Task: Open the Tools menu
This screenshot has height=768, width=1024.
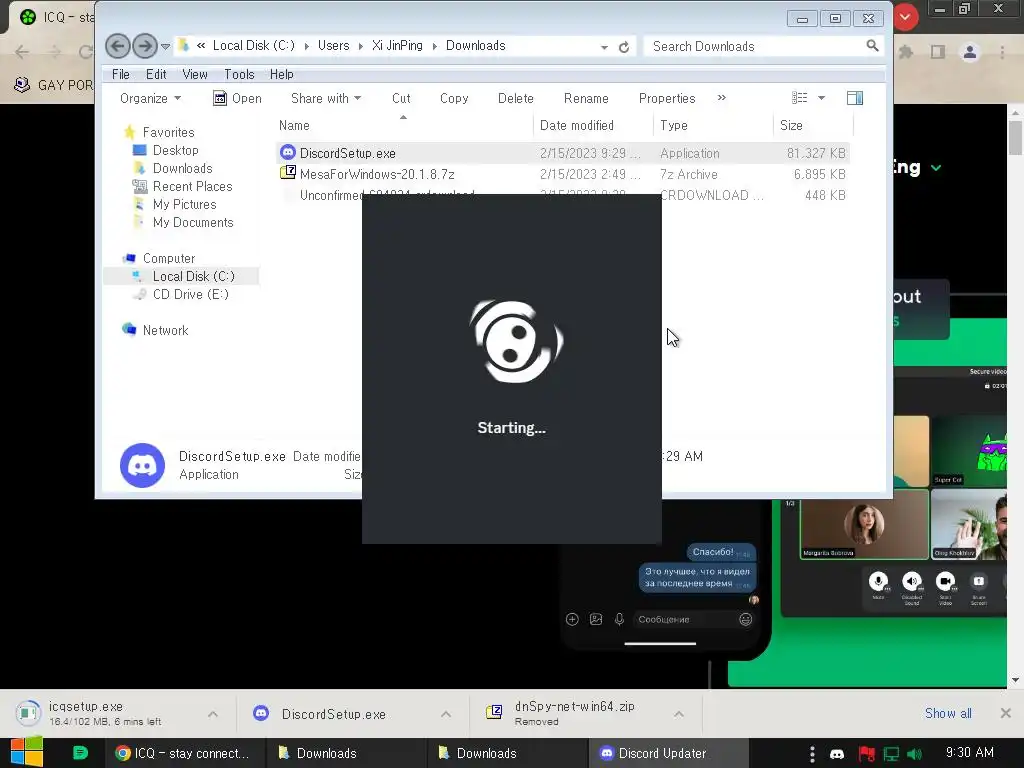Action: pos(239,74)
